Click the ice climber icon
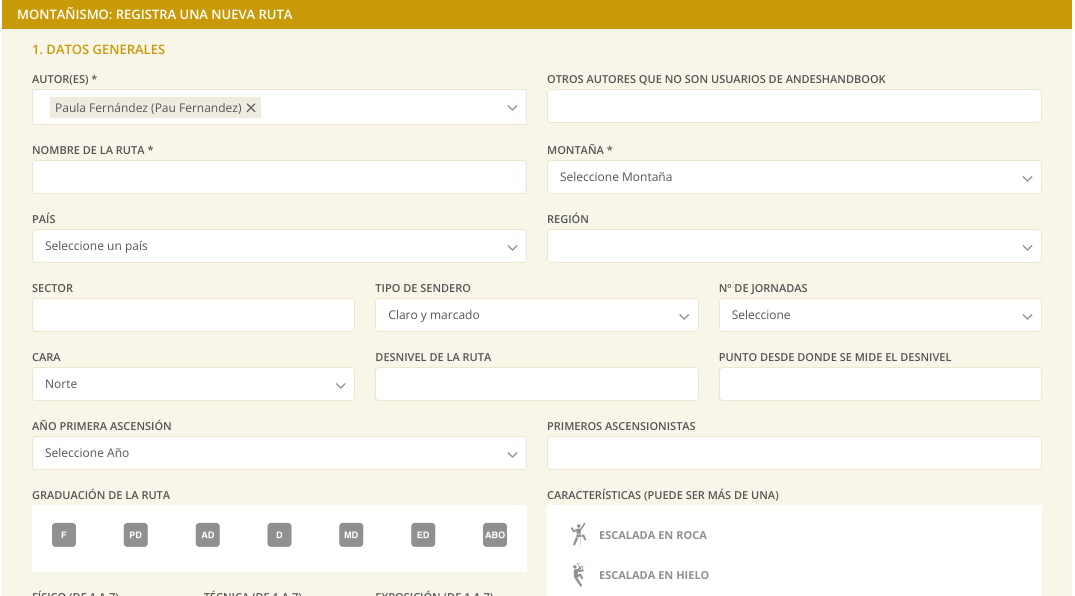 [x=579, y=575]
